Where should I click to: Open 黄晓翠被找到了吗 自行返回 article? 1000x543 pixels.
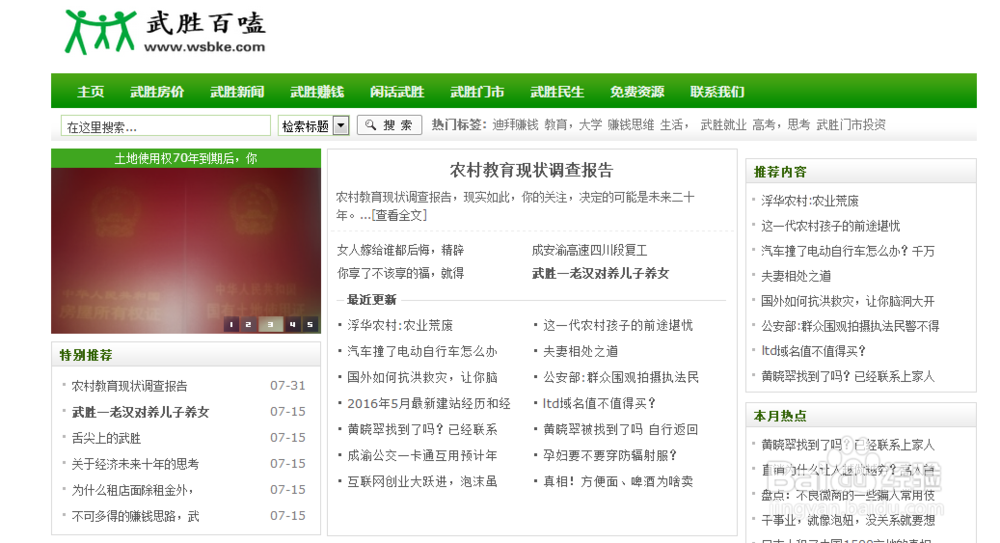coord(621,430)
